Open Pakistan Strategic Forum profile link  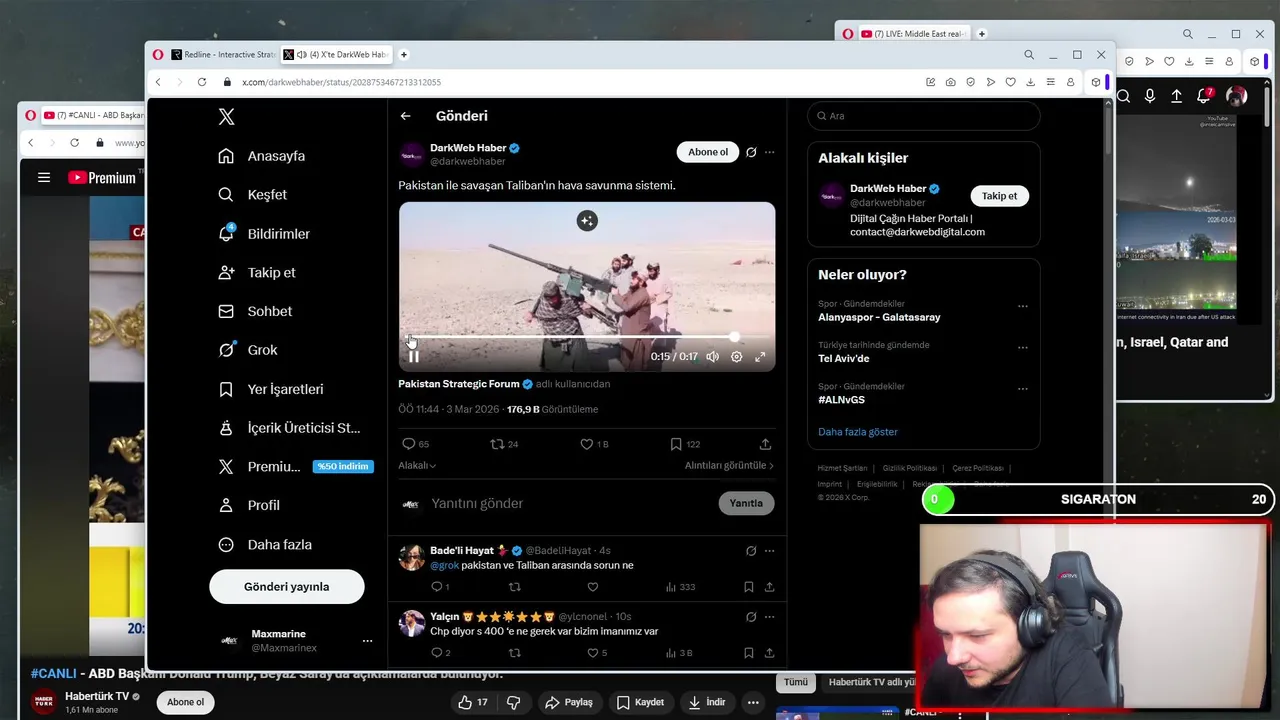pyautogui.click(x=459, y=384)
